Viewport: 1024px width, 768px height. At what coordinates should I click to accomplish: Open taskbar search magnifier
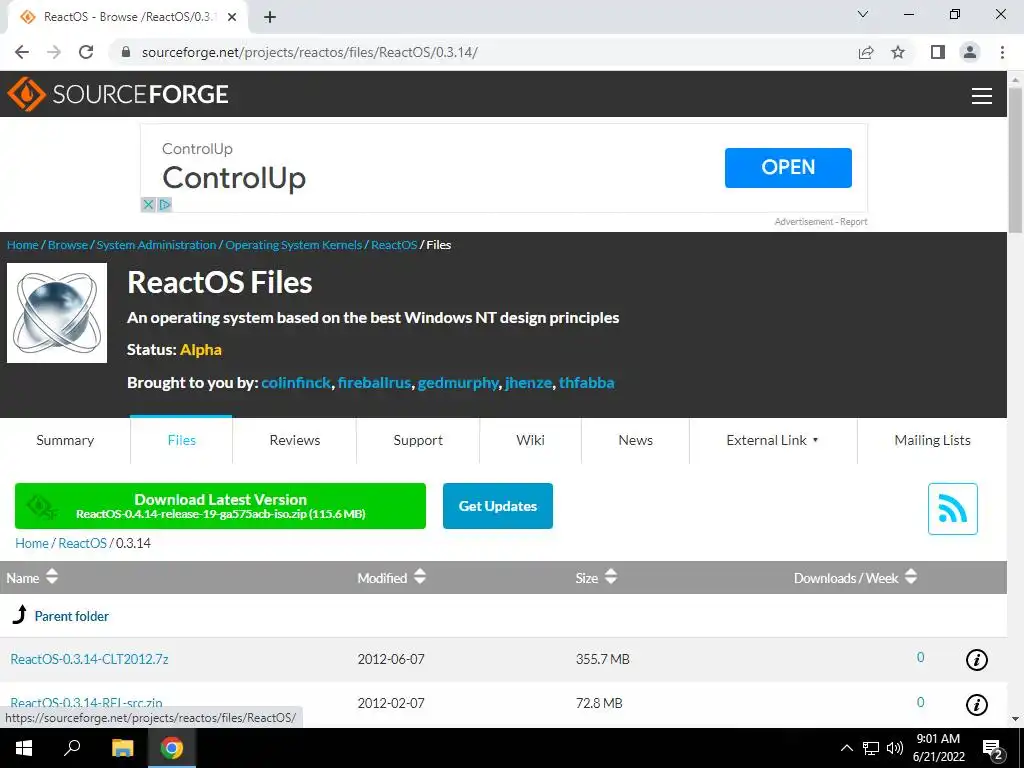pos(72,748)
